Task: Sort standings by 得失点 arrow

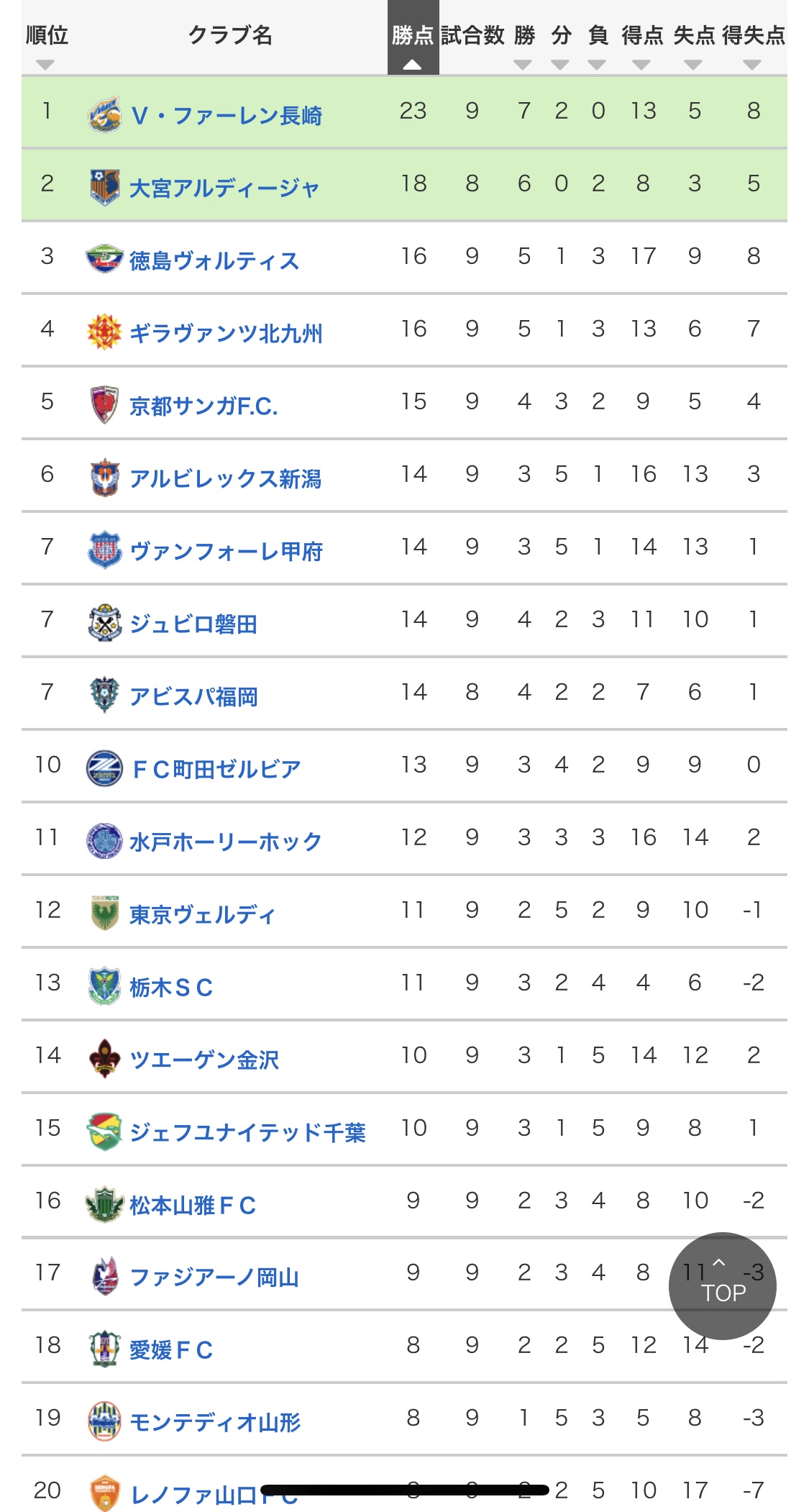Action: [752, 65]
